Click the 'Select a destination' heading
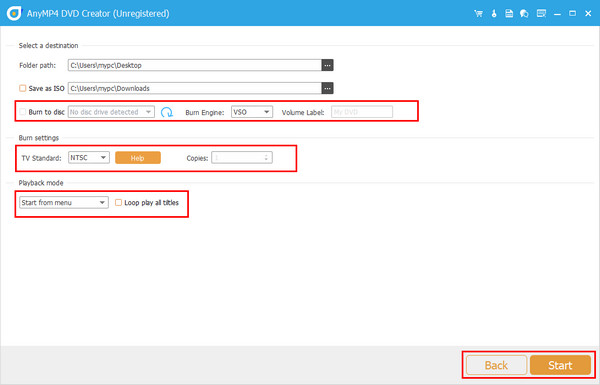Image resolution: width=600 pixels, height=385 pixels. (49, 46)
